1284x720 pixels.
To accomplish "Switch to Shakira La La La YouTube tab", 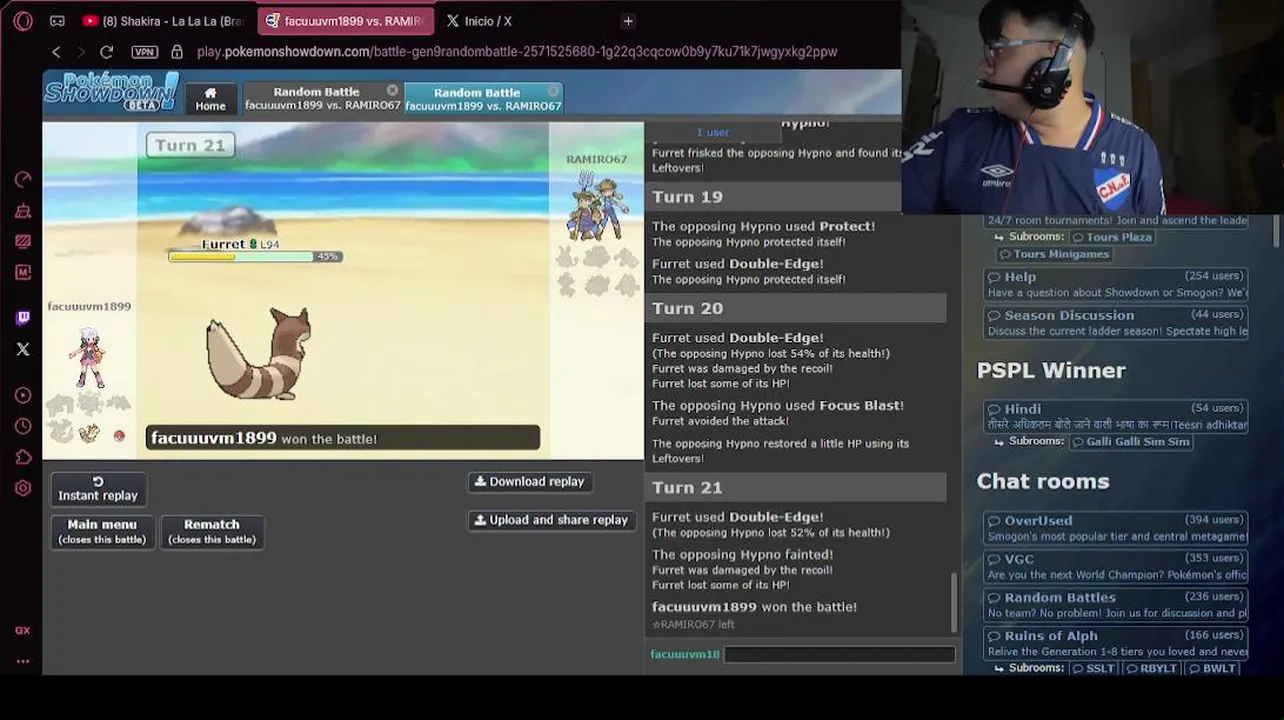I will [x=164, y=21].
